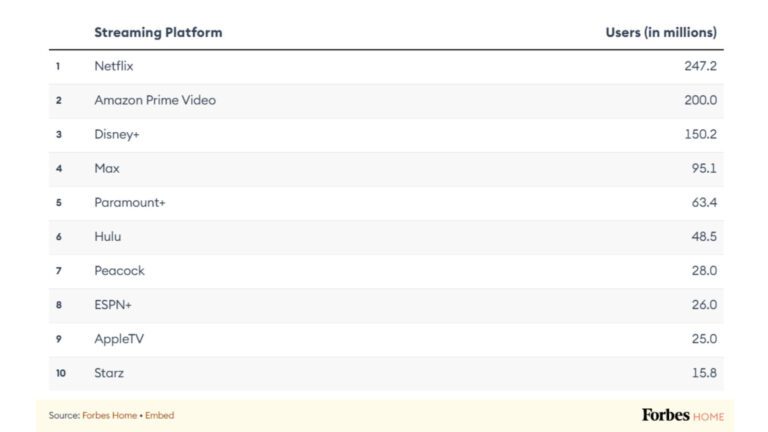Click rank number 2 beside Amazon Prime Video

tap(59, 100)
